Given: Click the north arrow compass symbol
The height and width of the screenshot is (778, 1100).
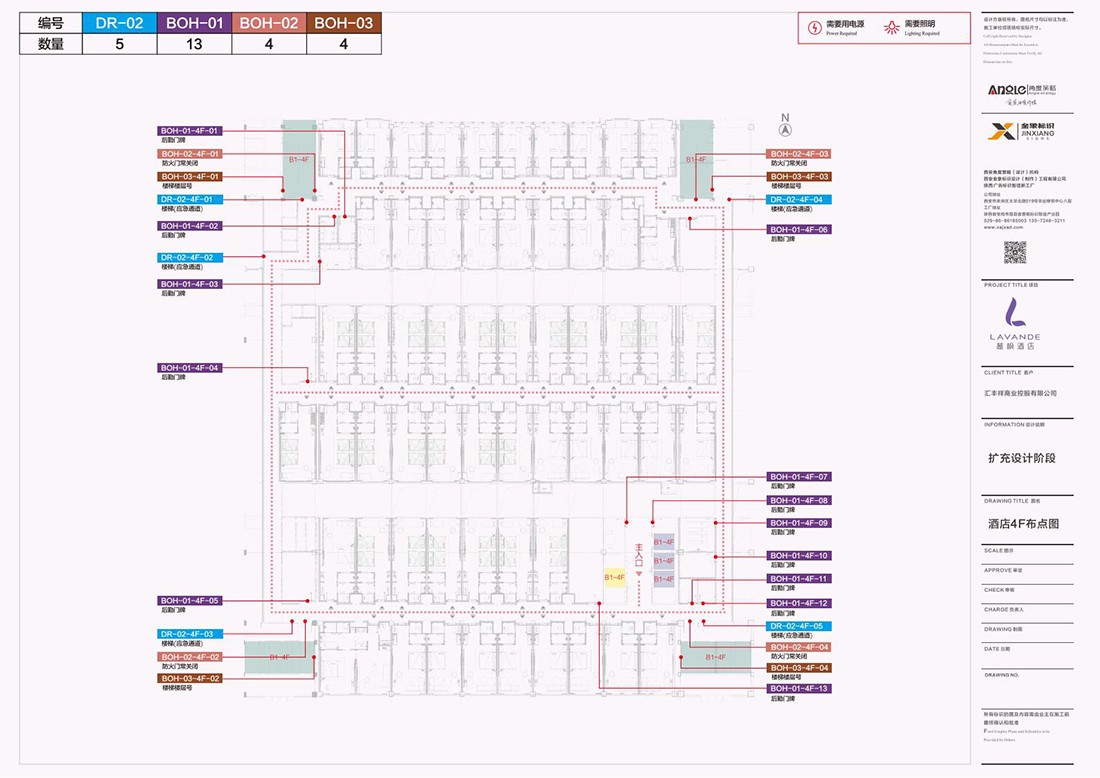Looking at the screenshot, I should [x=785, y=128].
